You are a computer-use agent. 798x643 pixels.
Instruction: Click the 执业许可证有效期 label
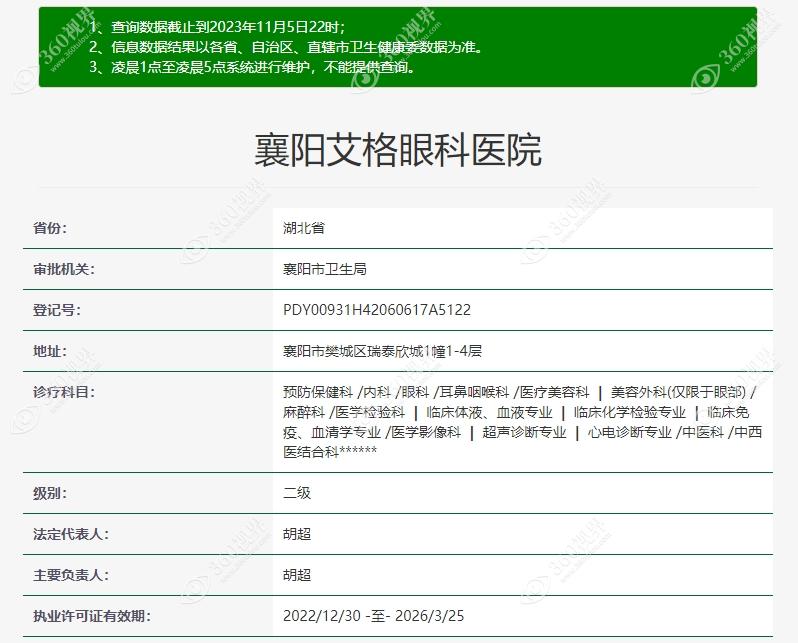92,616
